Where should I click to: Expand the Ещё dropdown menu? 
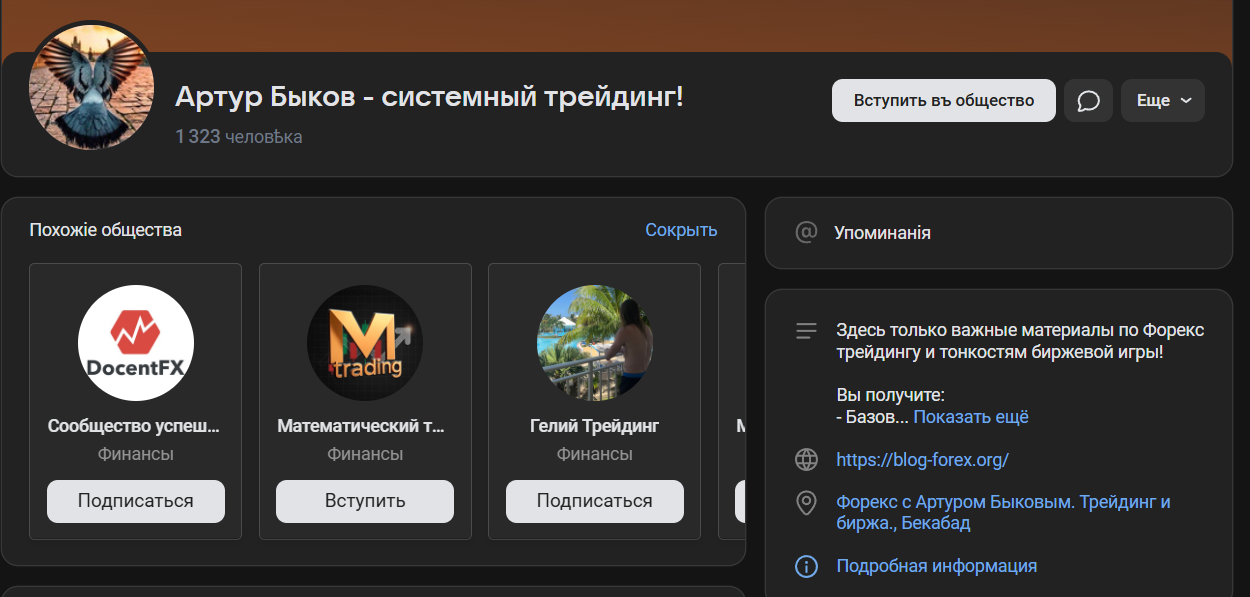point(1162,100)
